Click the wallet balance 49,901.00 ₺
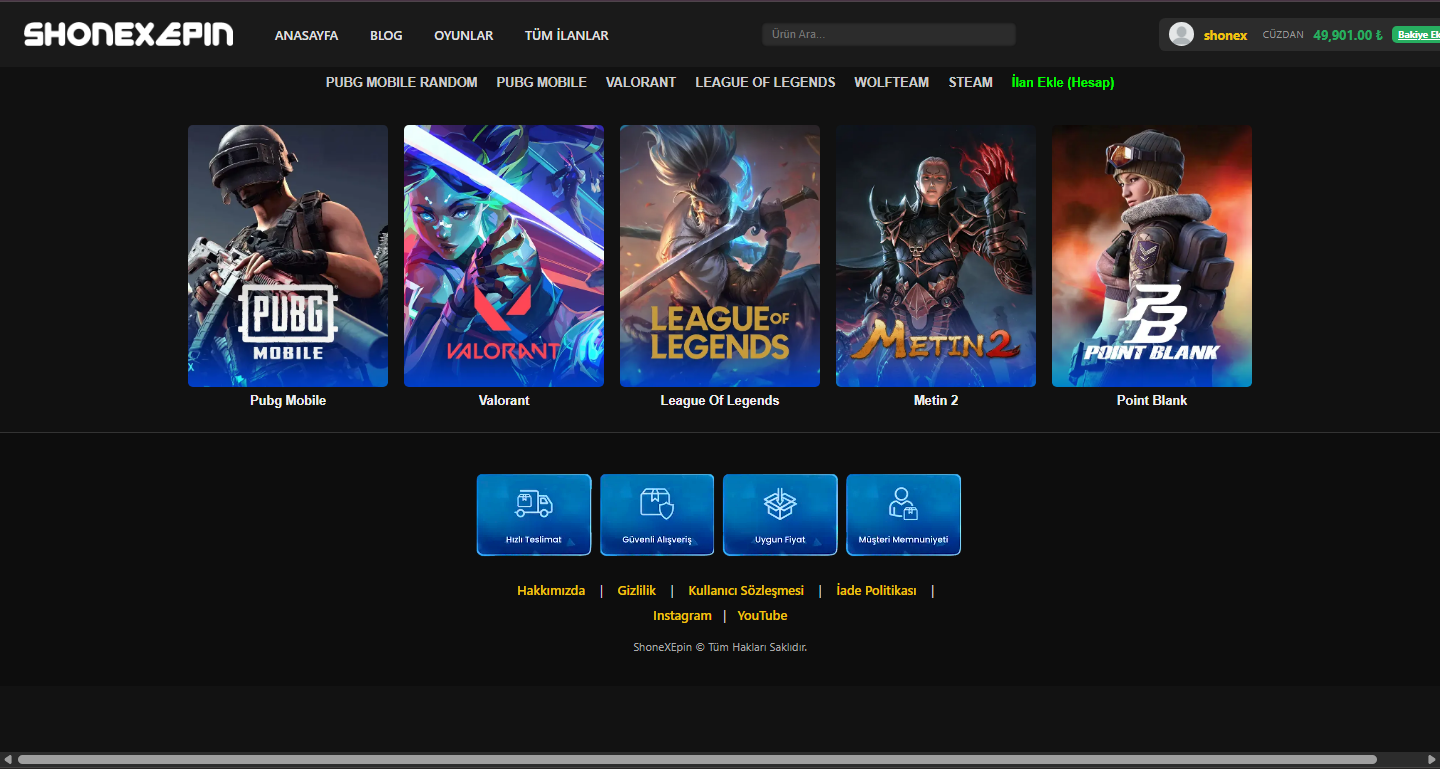 pyautogui.click(x=1348, y=35)
